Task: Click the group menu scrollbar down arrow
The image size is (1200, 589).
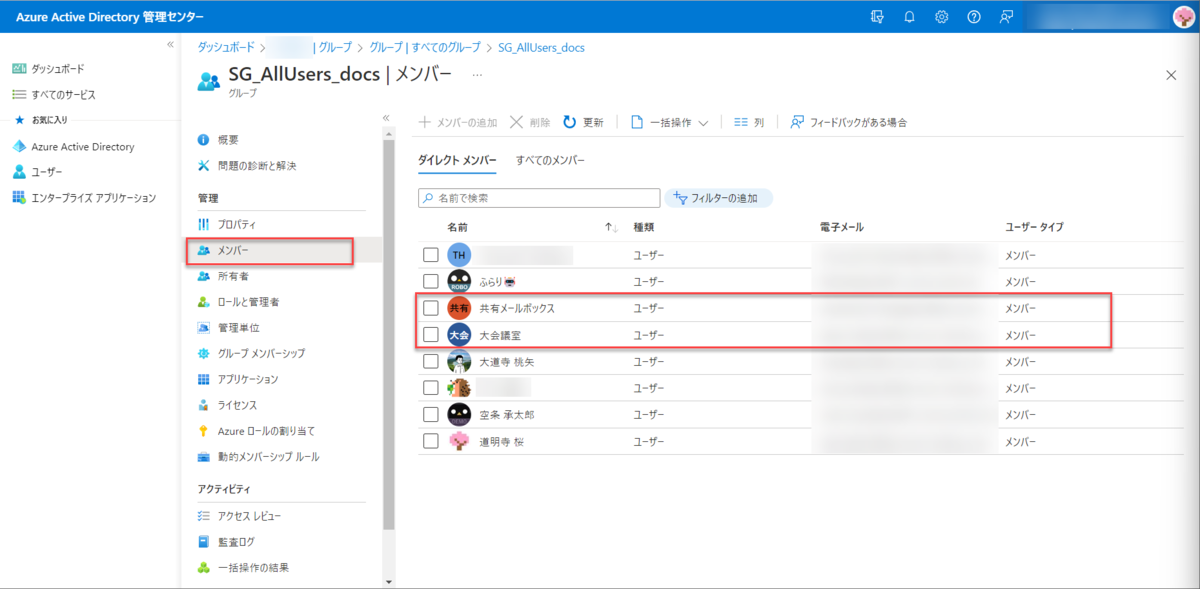Action: point(389,580)
